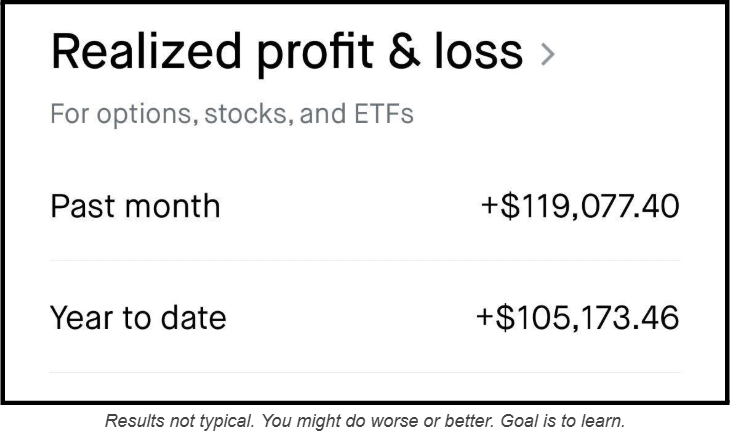731x432 pixels.
Task: Click the word "stocks" in the subtitle
Action: [x=236, y=113]
